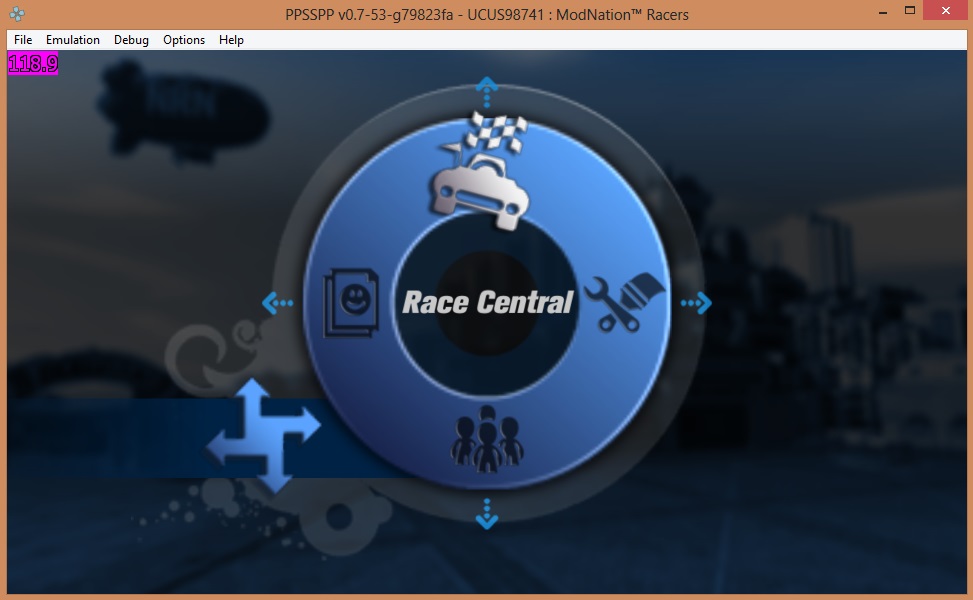
Task: Click the up arrow above the wheel
Action: (x=487, y=92)
